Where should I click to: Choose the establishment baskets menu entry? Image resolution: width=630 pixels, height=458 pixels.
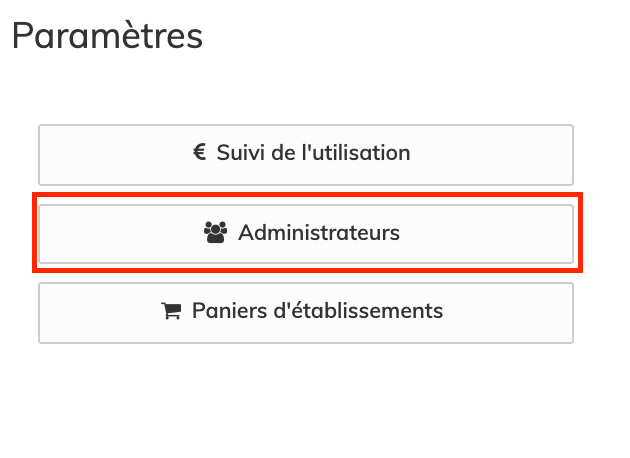click(x=305, y=312)
